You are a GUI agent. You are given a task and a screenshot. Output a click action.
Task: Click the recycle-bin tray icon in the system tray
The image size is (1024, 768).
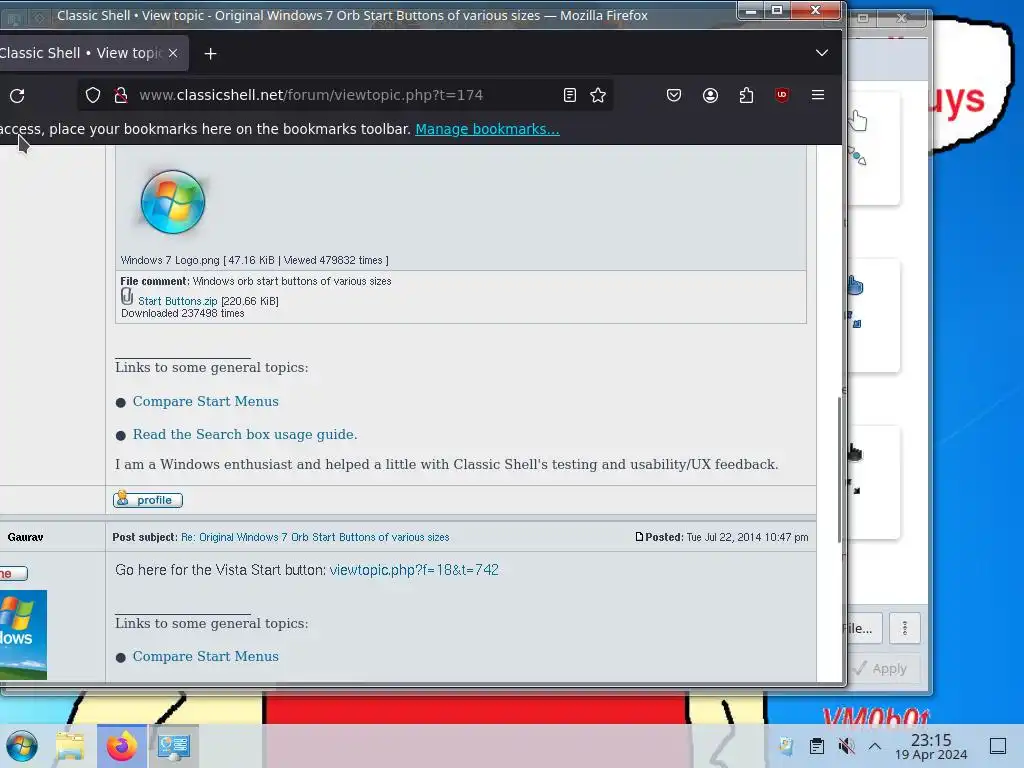pos(786,746)
